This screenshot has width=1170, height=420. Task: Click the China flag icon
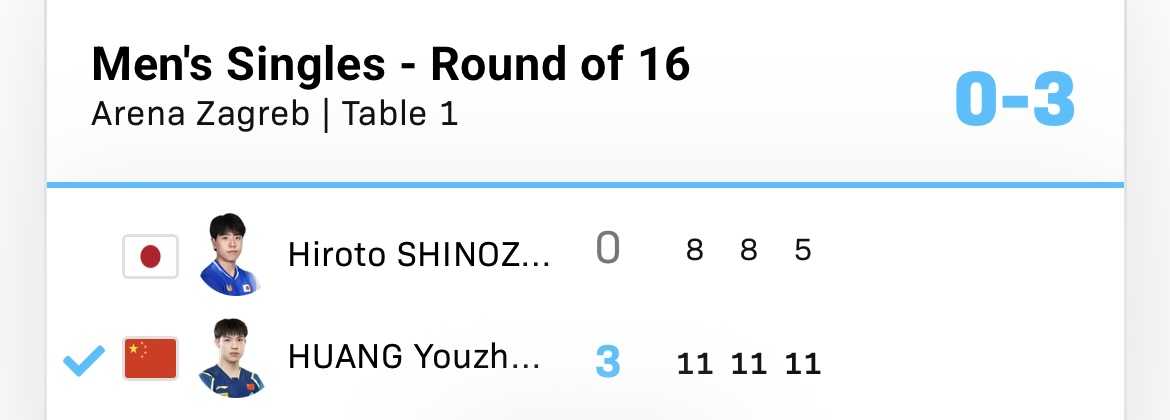[150, 359]
